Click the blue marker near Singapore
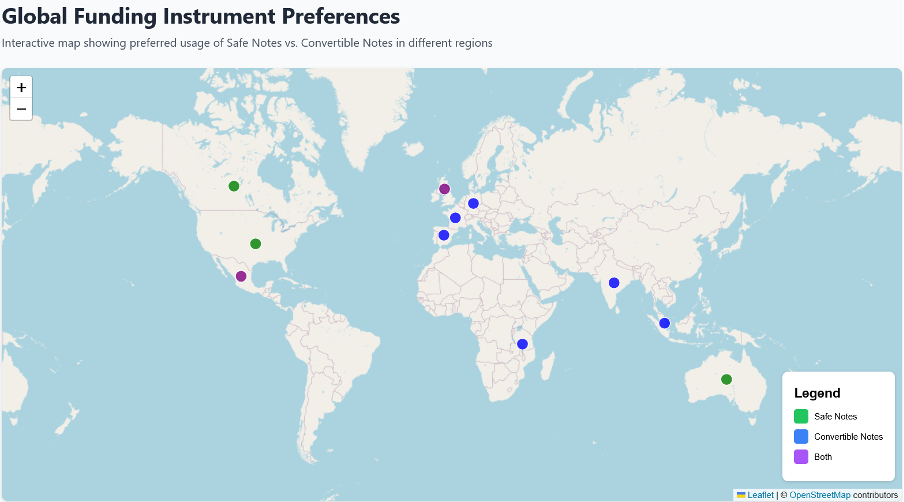Image resolution: width=904 pixels, height=502 pixels. point(664,323)
